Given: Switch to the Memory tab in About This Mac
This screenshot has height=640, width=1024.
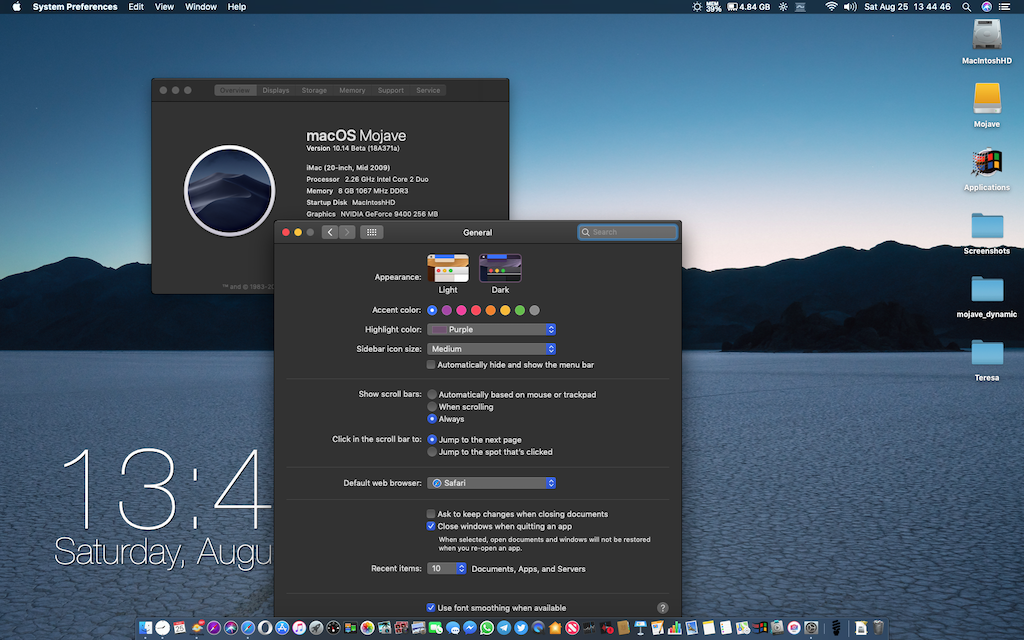Looking at the screenshot, I should [352, 90].
